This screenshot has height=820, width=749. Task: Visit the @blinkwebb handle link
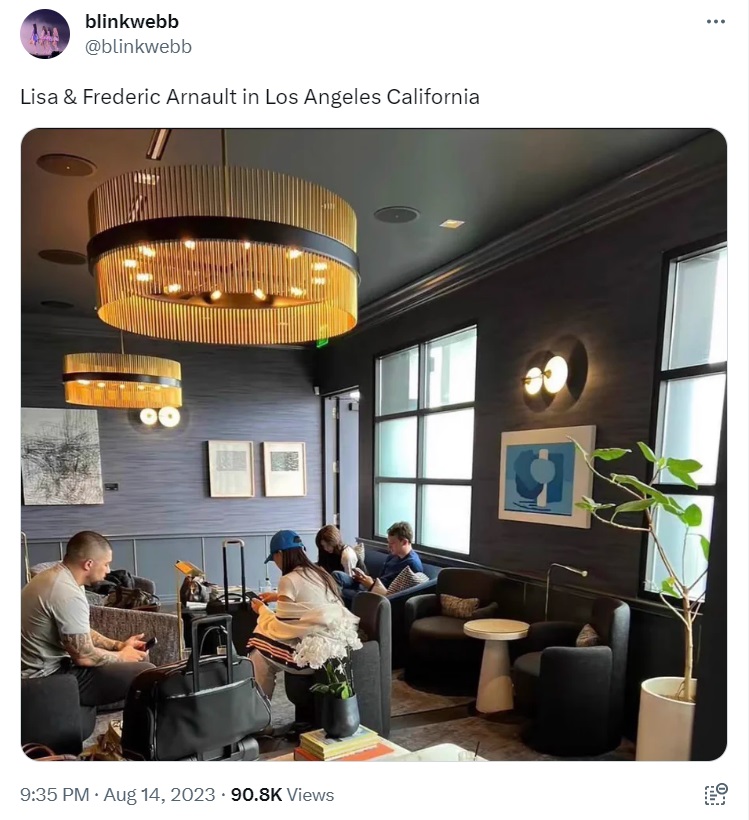[x=138, y=47]
